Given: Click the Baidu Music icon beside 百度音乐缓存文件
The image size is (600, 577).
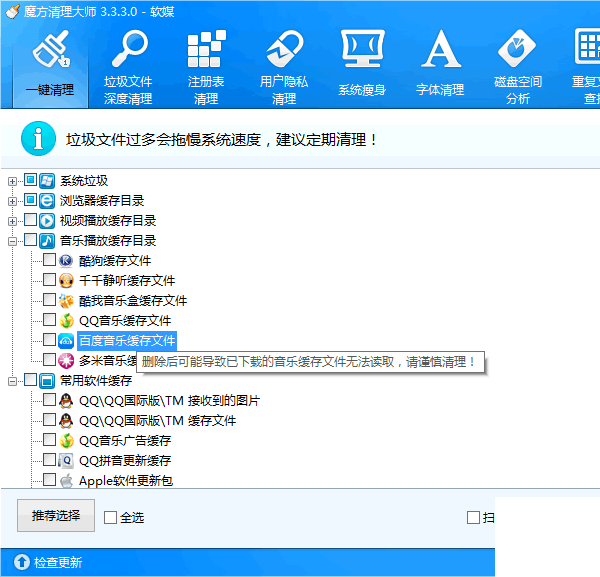Looking at the screenshot, I should pyautogui.click(x=66, y=341).
